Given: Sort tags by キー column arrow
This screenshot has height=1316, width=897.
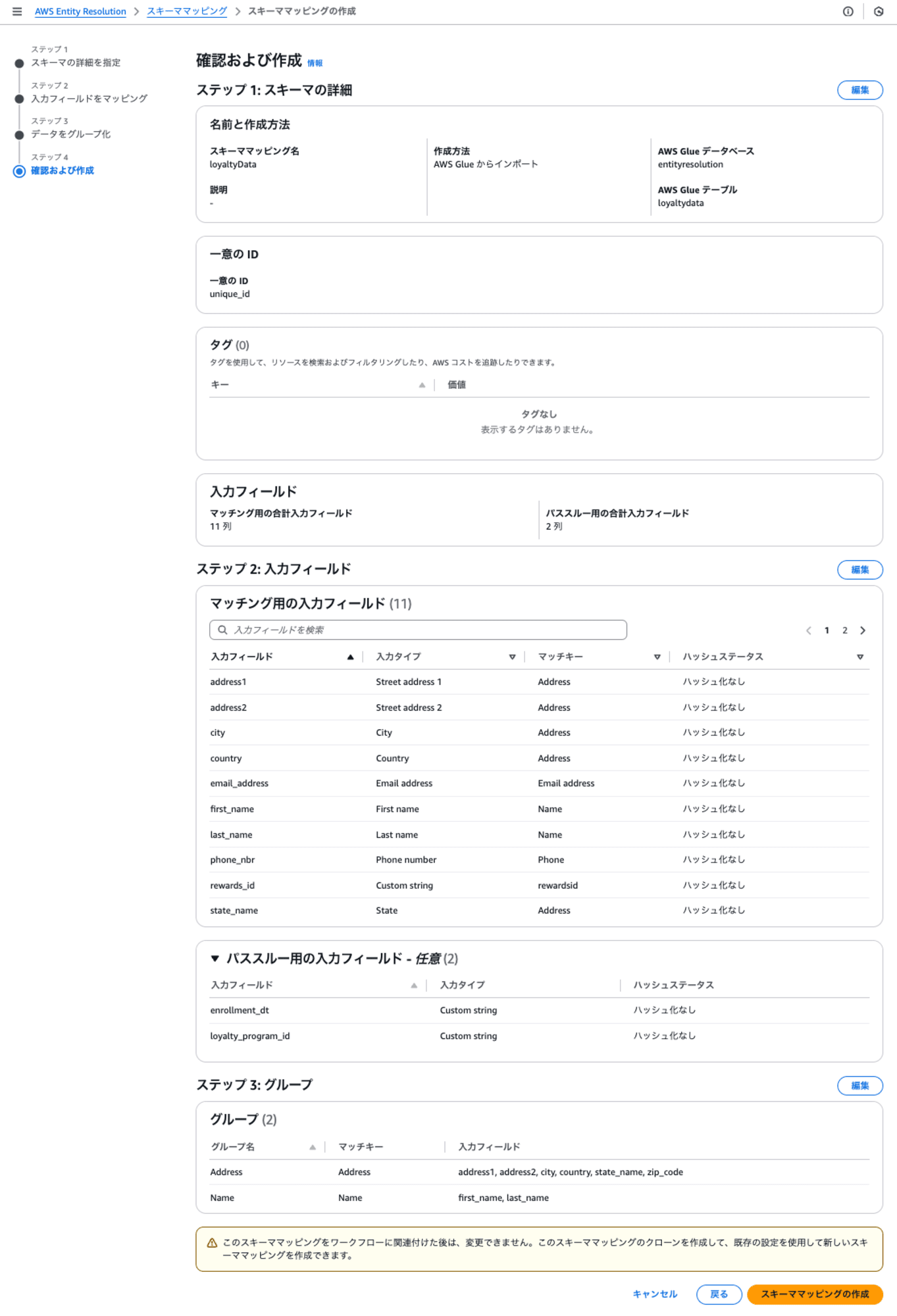Looking at the screenshot, I should pyautogui.click(x=422, y=385).
